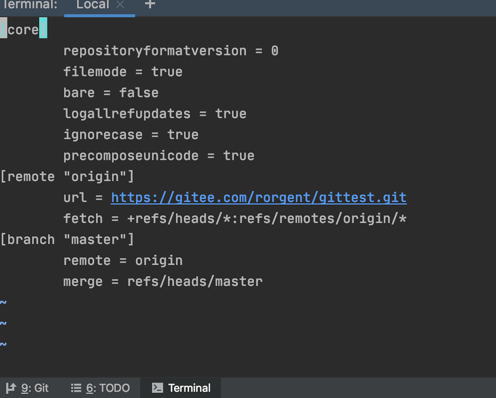Screen dimensions: 496x398
Task: Close the Local terminal tab
Action: [120, 5]
